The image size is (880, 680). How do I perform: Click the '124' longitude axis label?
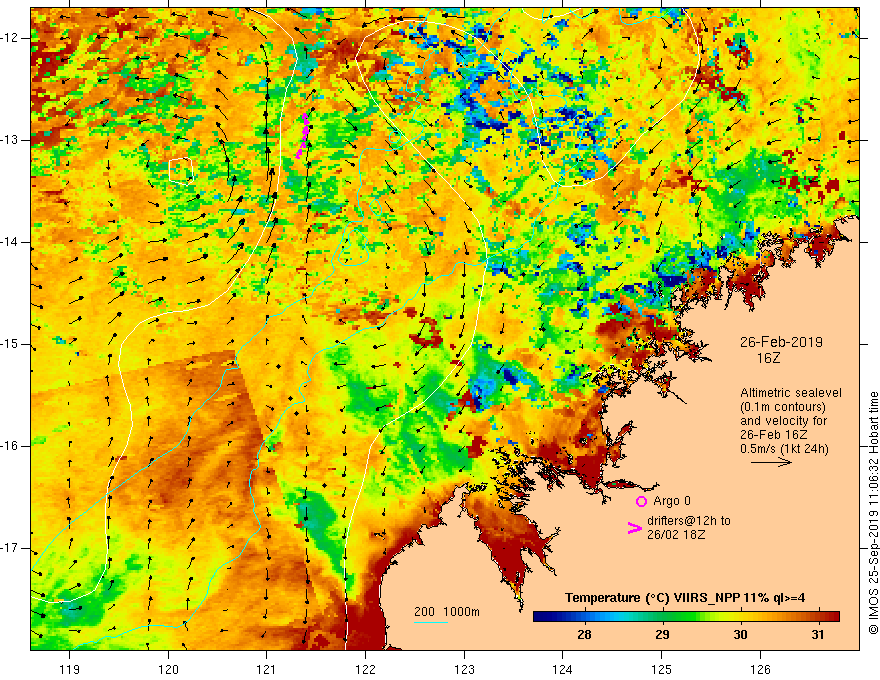pos(563,669)
